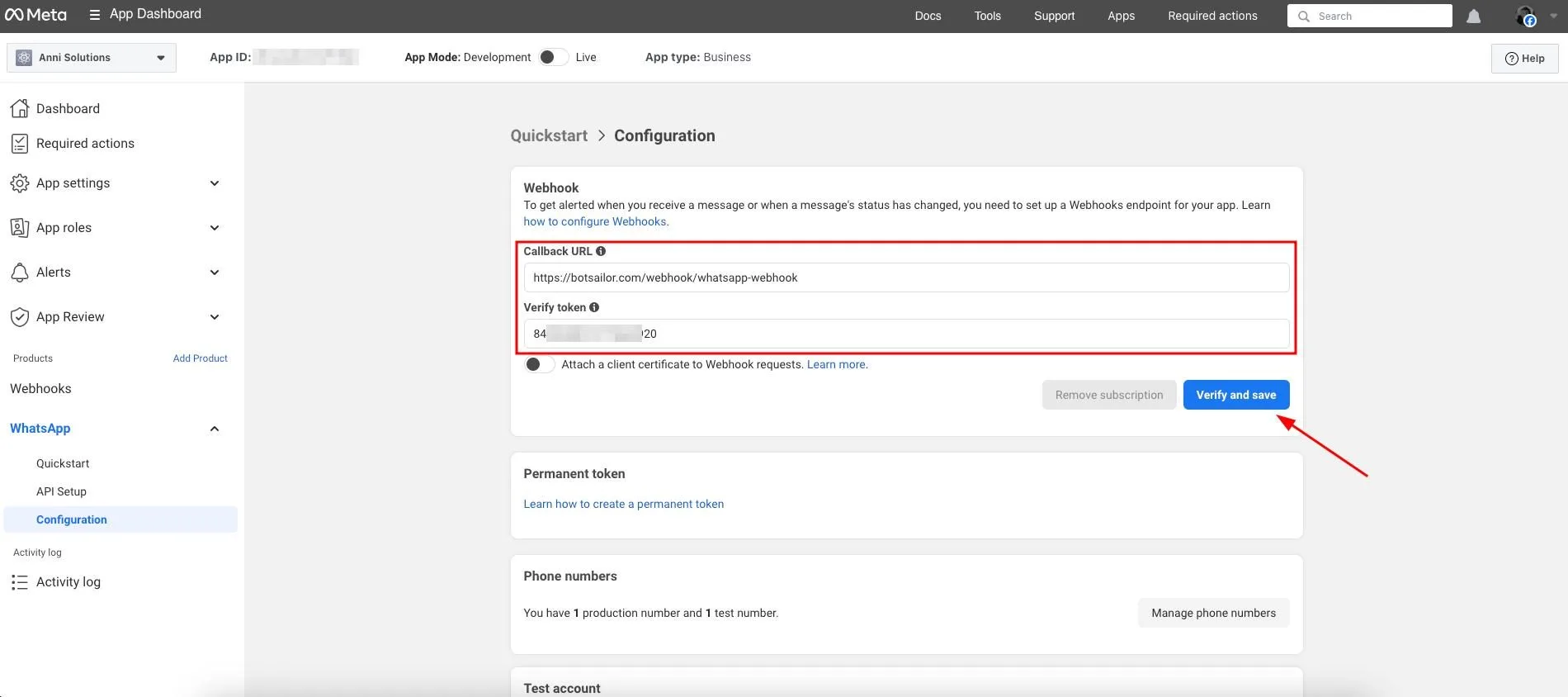
Task: Click the Meta logo
Action: pos(36,15)
